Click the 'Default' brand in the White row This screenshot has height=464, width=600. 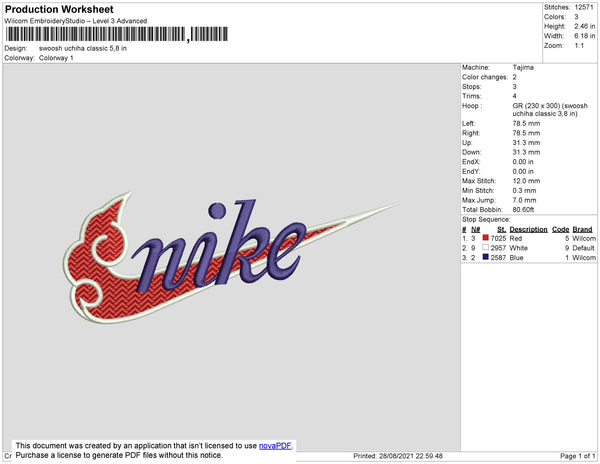pyautogui.click(x=583, y=248)
